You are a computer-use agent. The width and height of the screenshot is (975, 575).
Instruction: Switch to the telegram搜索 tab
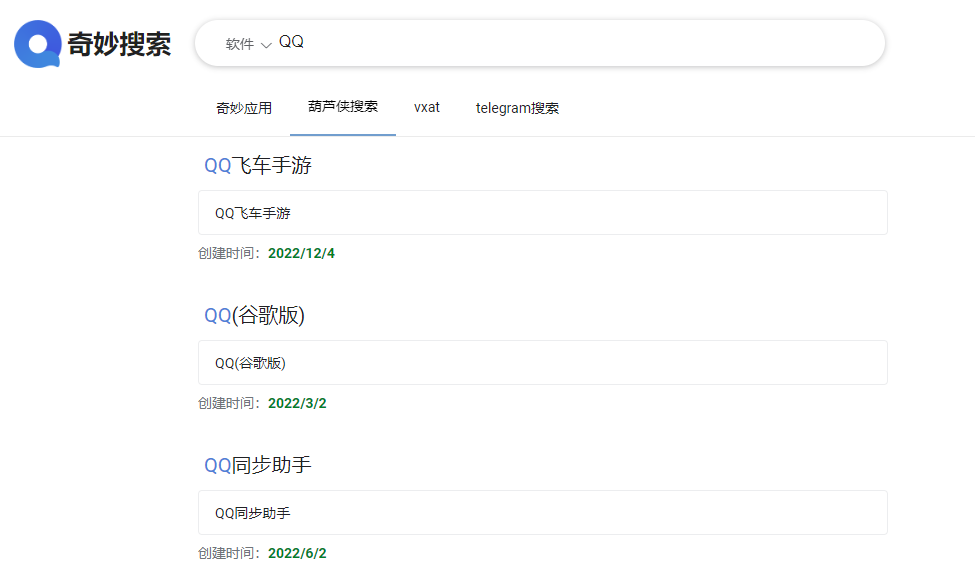pyautogui.click(x=517, y=108)
